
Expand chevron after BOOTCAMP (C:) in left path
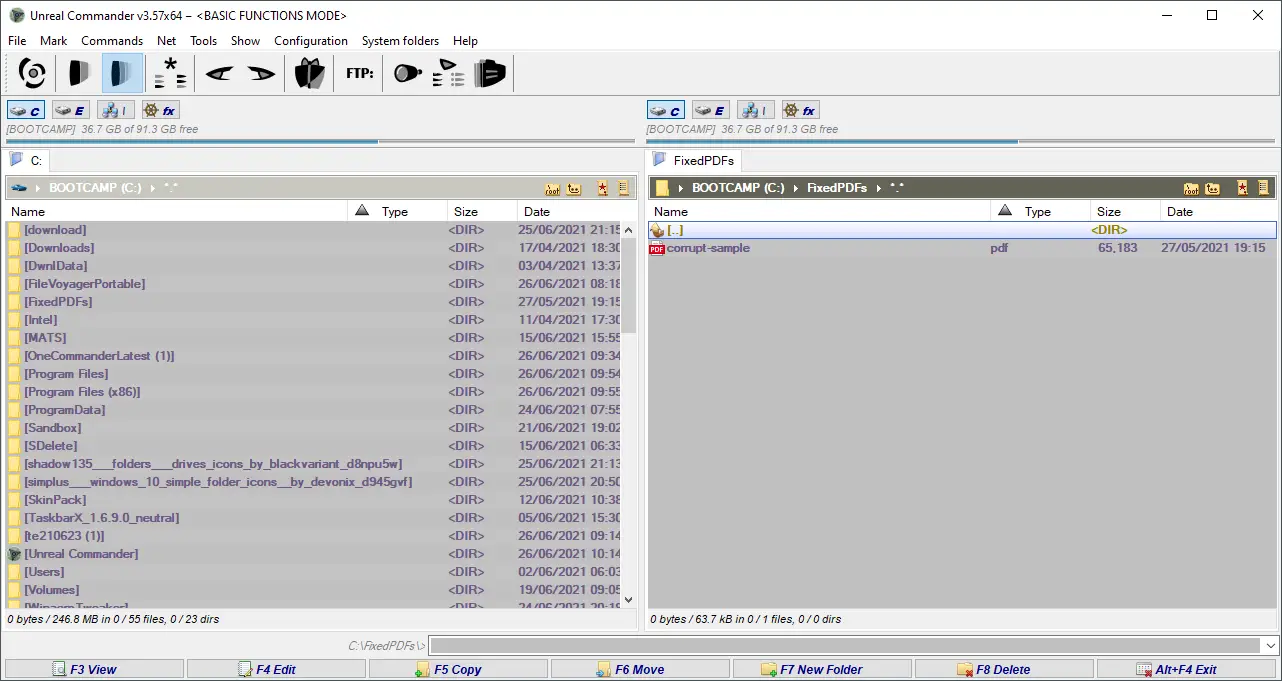[x=153, y=188]
